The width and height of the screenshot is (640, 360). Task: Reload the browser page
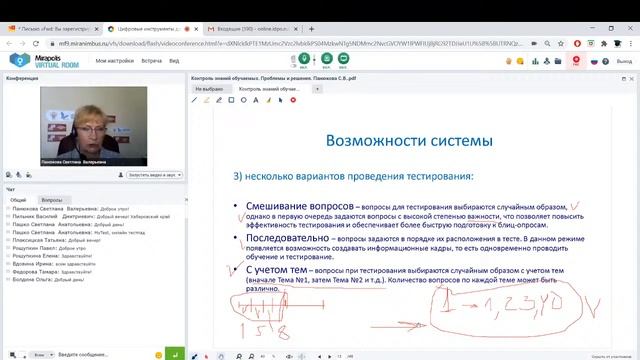tap(36, 43)
